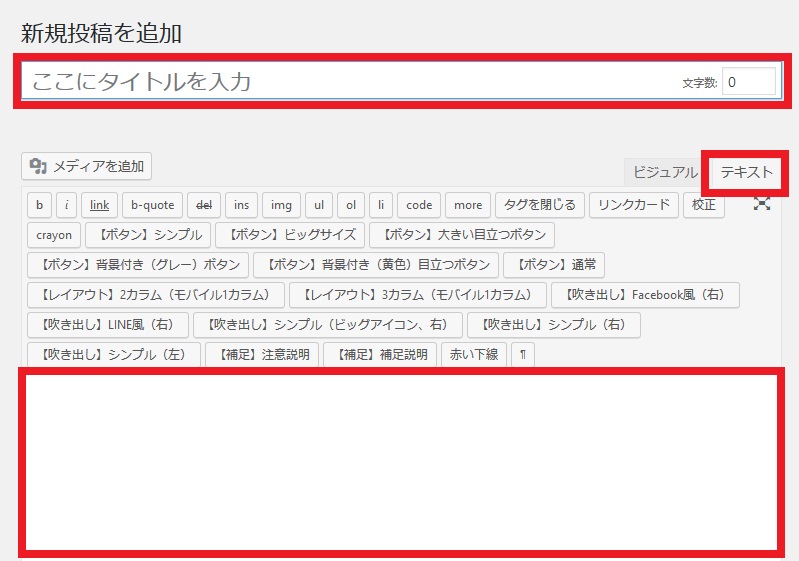
Task: Insert deleted text with del button
Action: [204, 205]
